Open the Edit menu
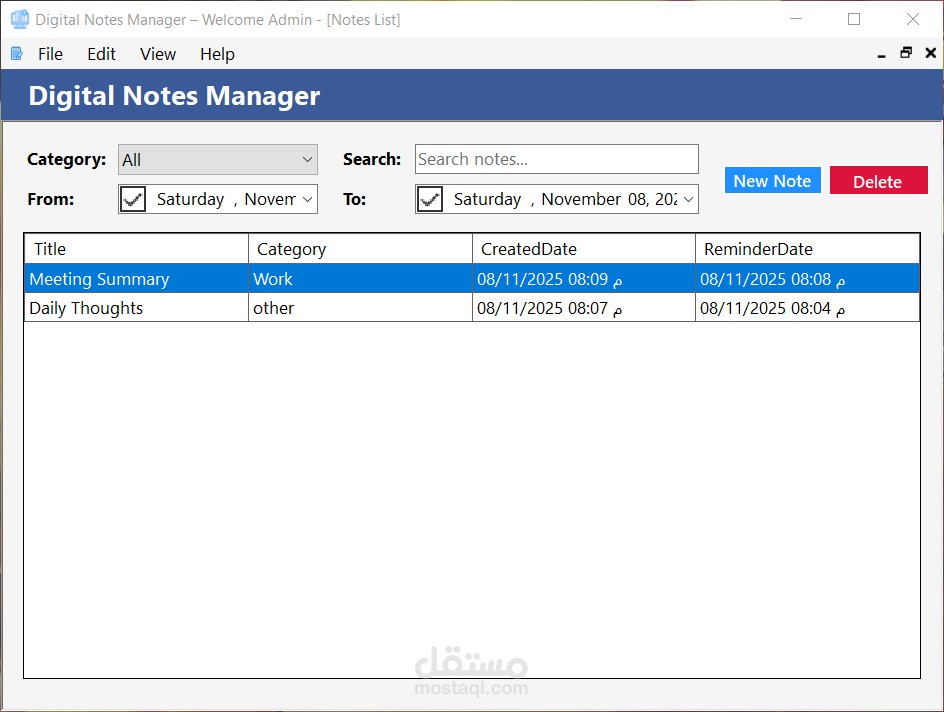The height and width of the screenshot is (712, 944). click(x=101, y=54)
